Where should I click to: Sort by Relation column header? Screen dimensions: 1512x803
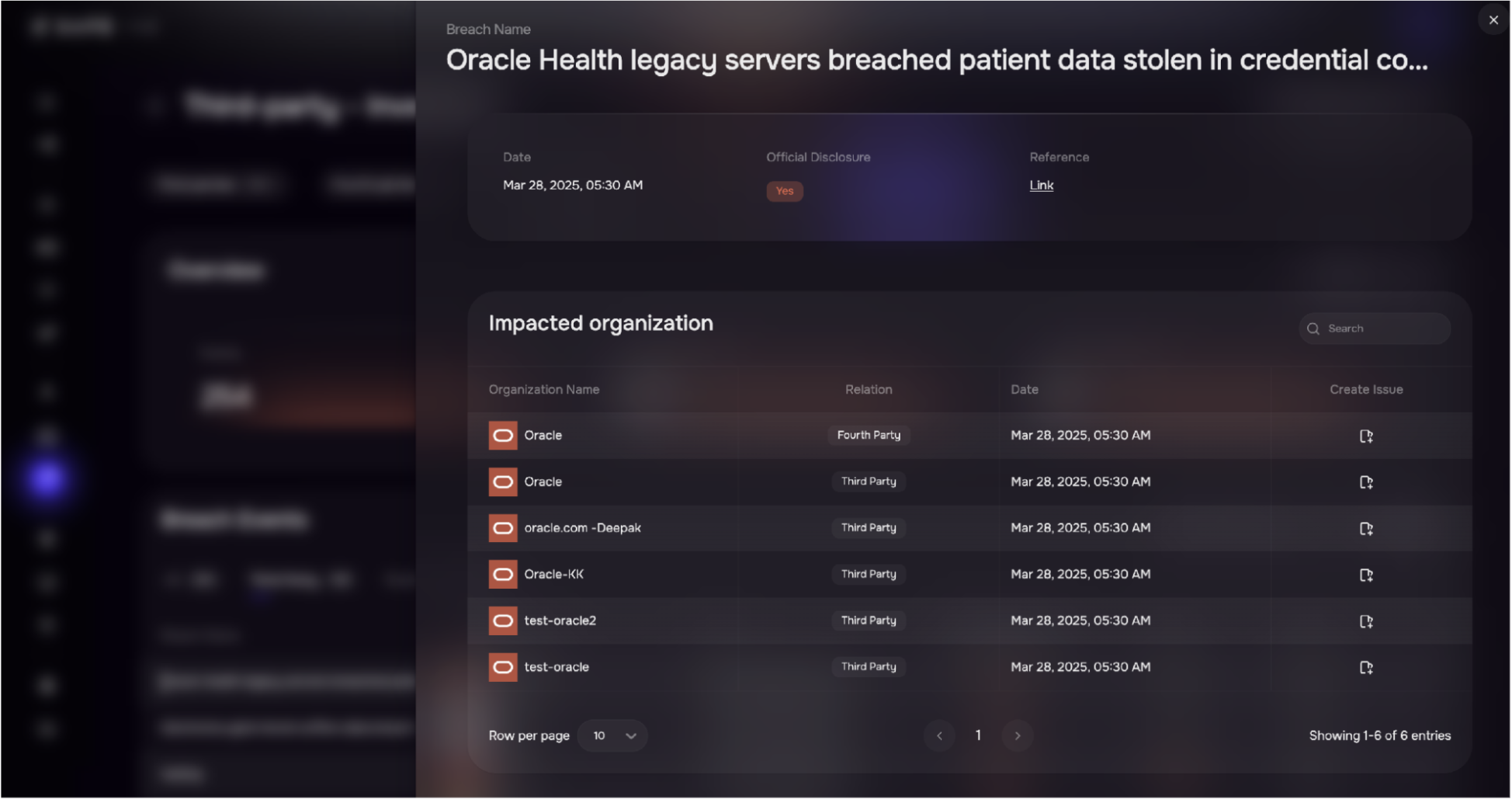(868, 389)
